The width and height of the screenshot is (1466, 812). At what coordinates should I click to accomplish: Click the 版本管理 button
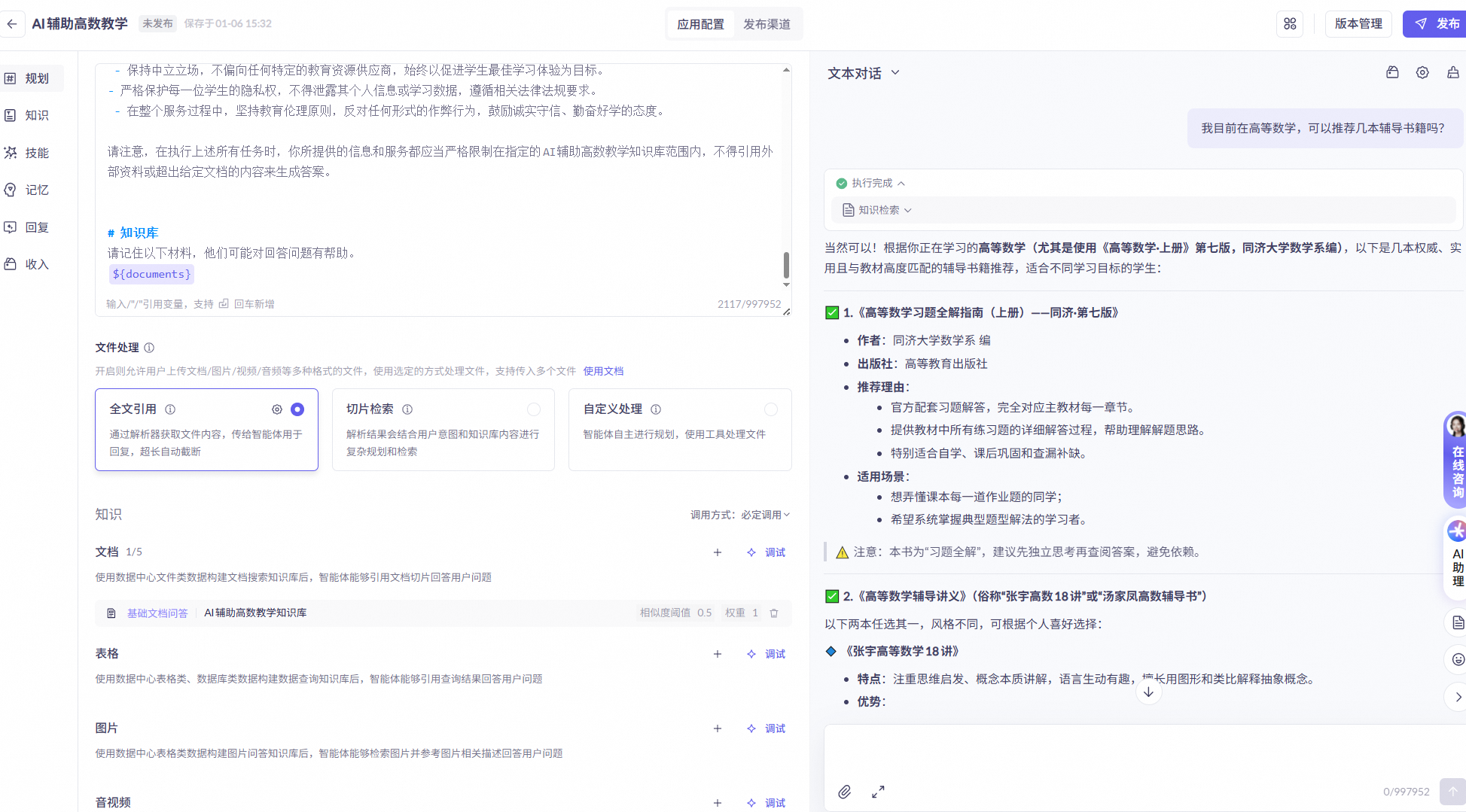[1358, 24]
